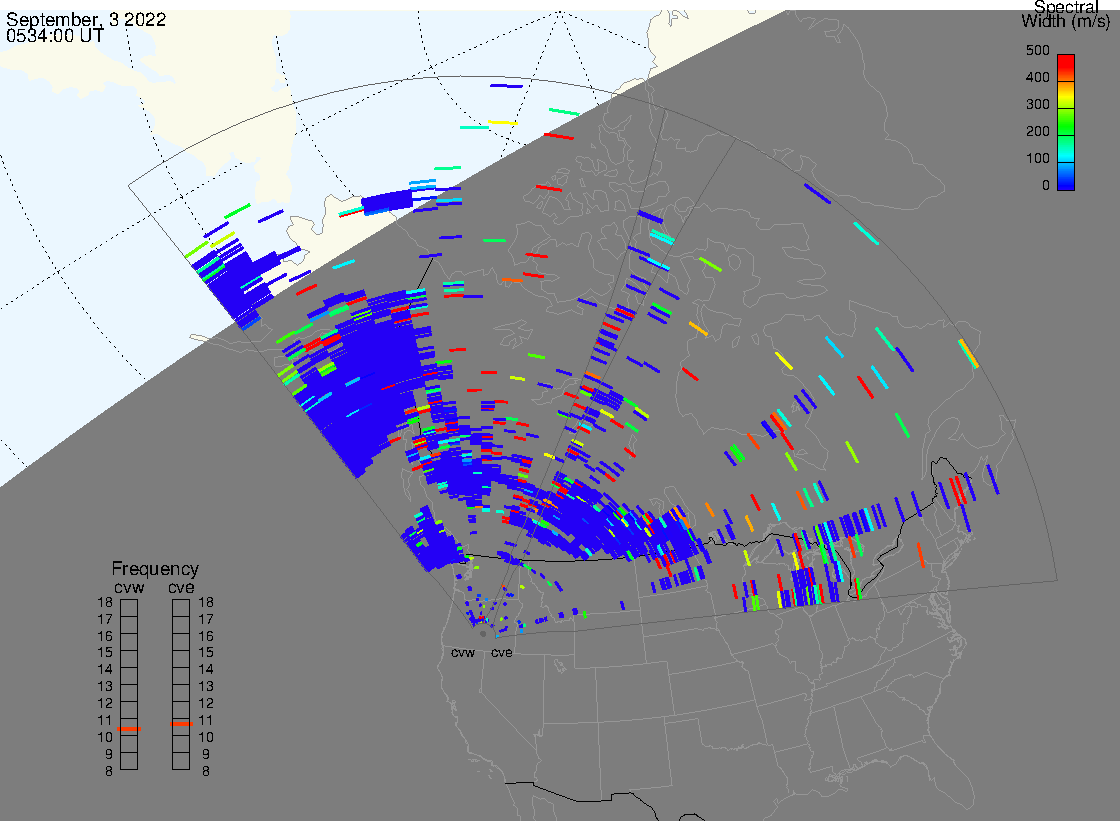This screenshot has width=1120, height=821.
Task: Click the Spectral Width (m/s) legend title
Action: 1066,14
